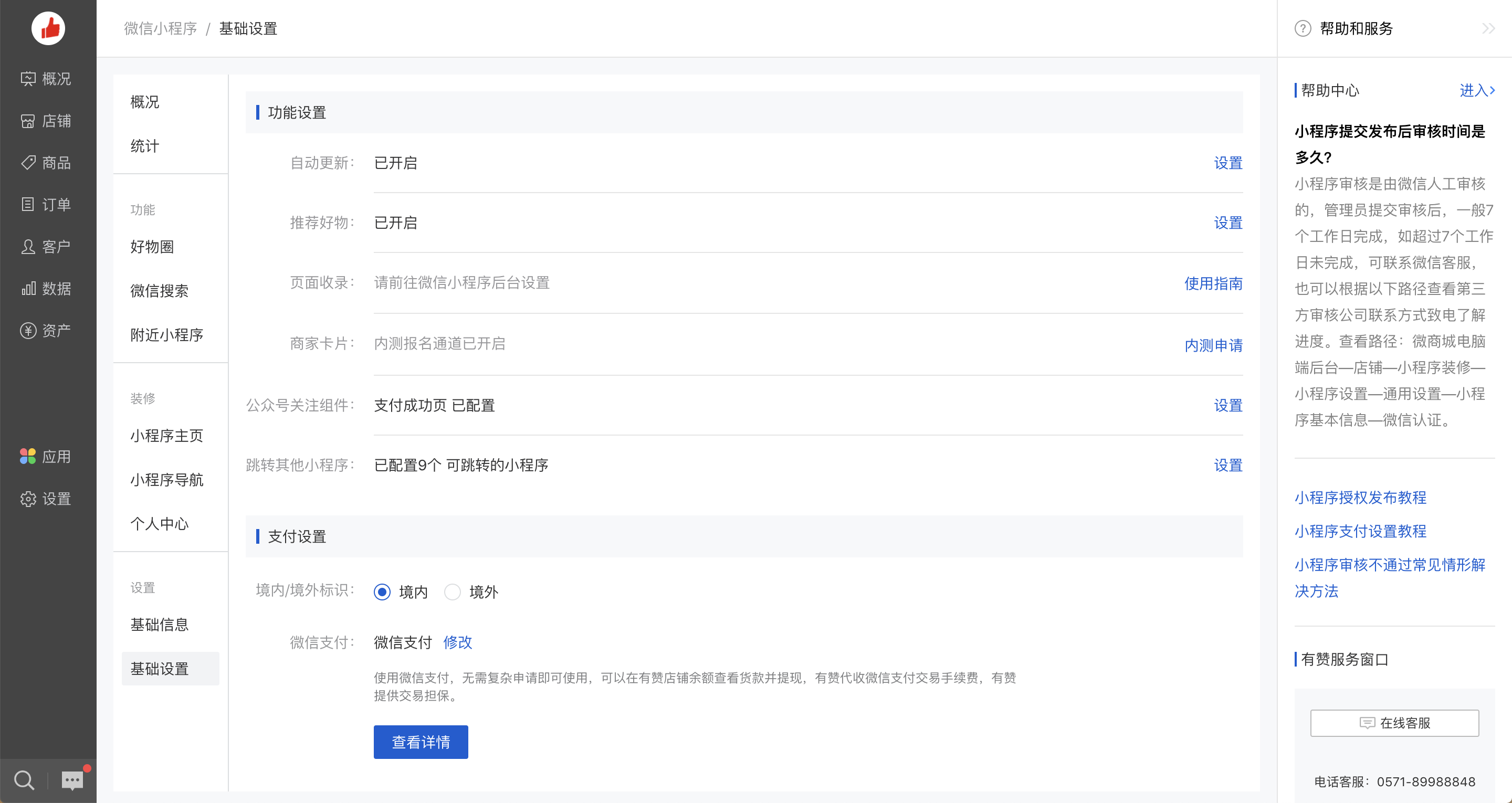Viewport: 1512px width, 803px height.
Task: Click the 已配置9个 可跳转的小程序 text
Action: coord(461,465)
